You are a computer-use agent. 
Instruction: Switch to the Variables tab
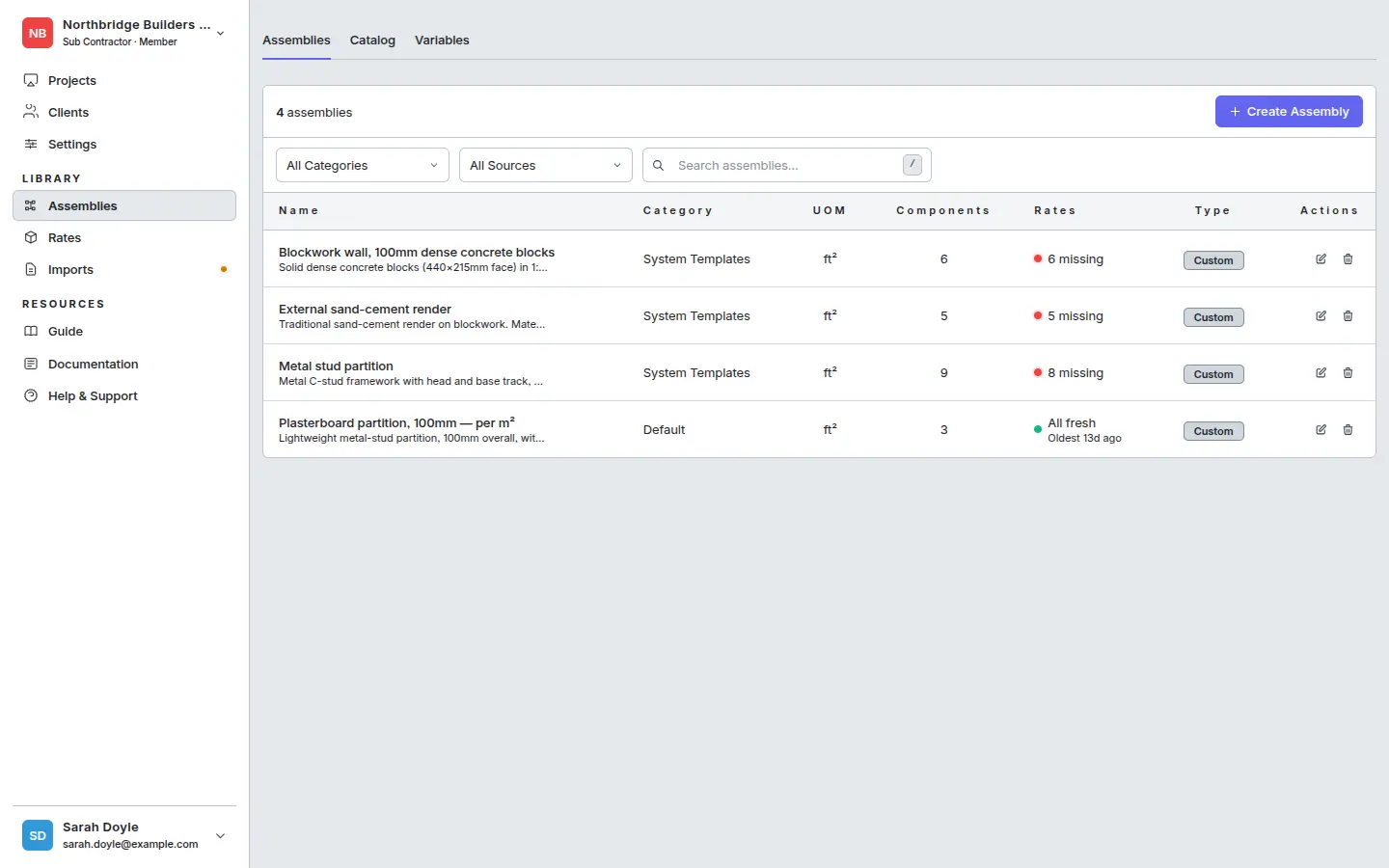coord(442,41)
